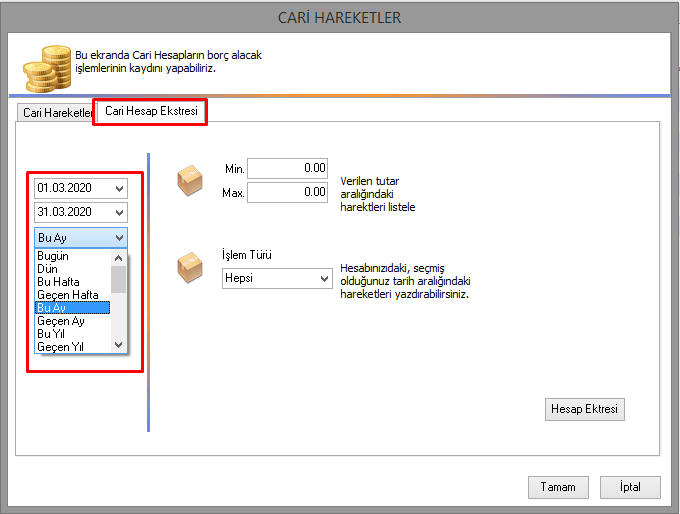This screenshot has height=514, width=680.
Task: Pick Geçen Yıl from the list
Action: [60, 346]
